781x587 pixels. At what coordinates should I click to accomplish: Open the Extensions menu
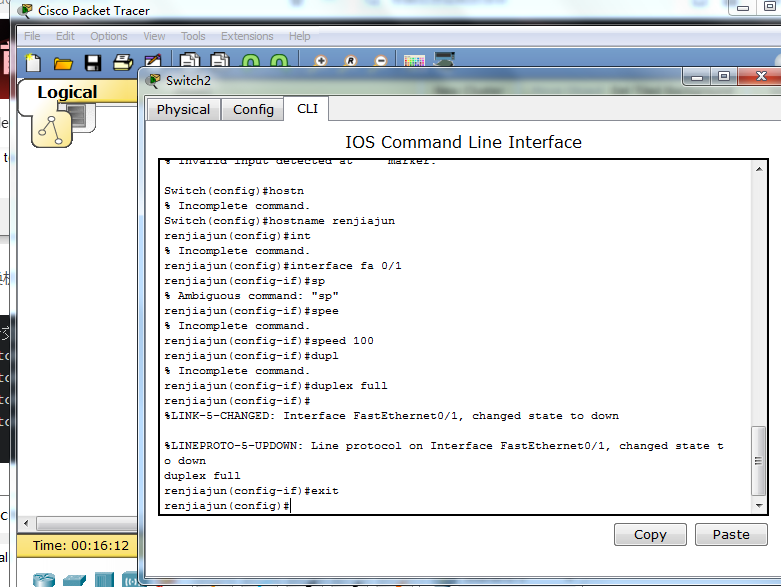[x=247, y=36]
